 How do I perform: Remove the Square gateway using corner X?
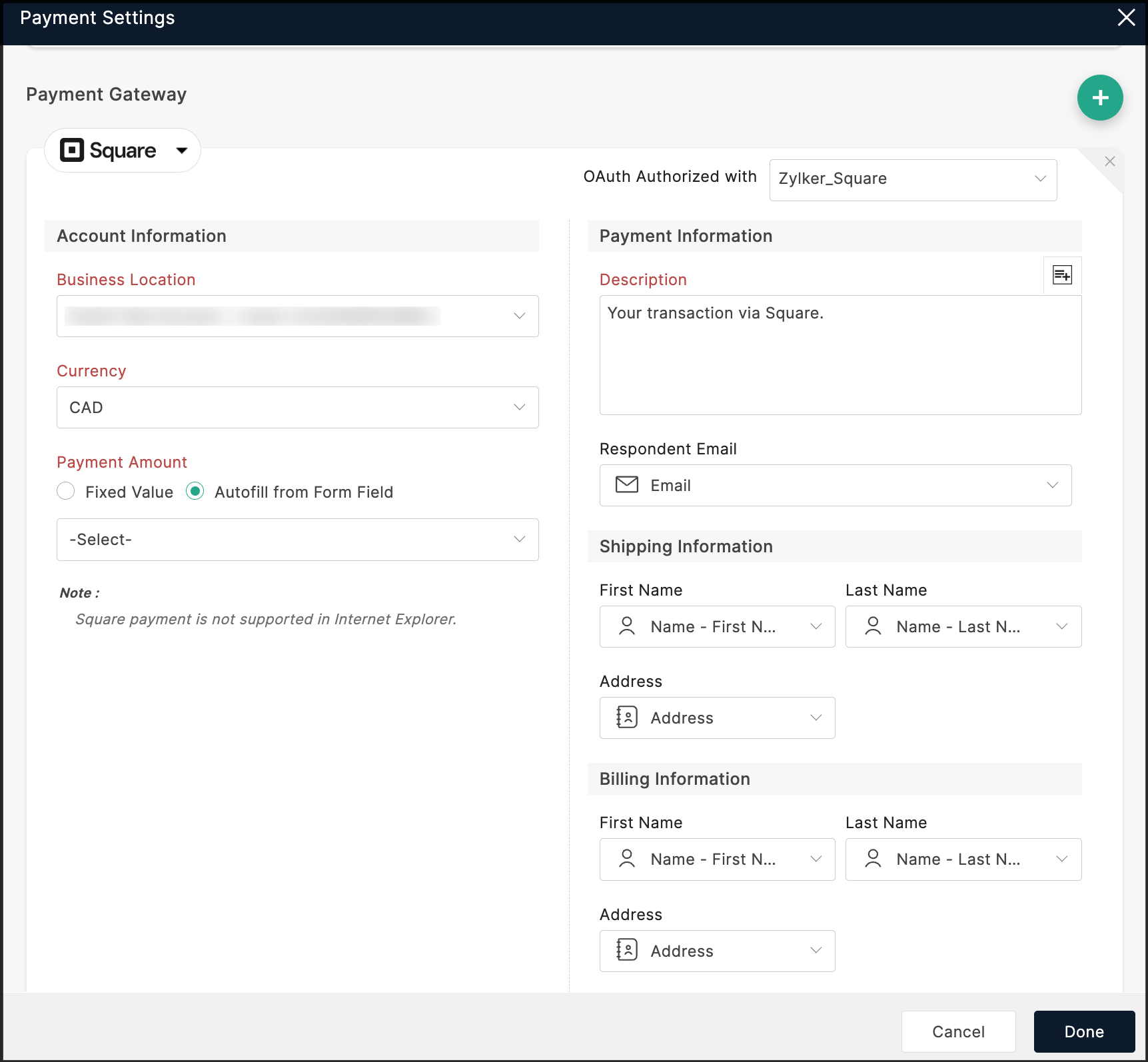tap(1109, 161)
